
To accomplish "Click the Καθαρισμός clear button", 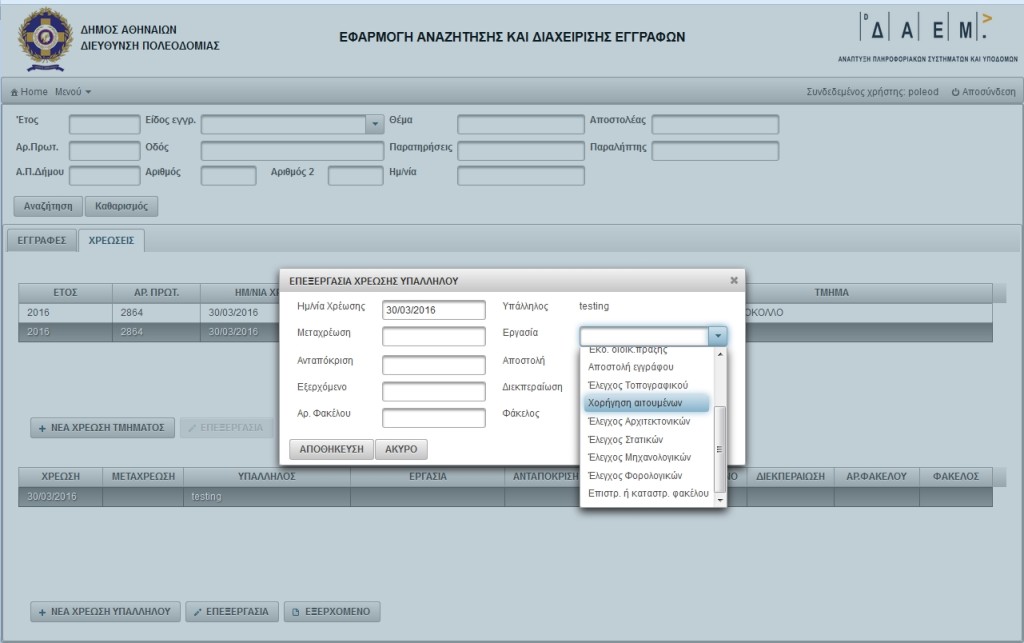I will (x=121, y=207).
